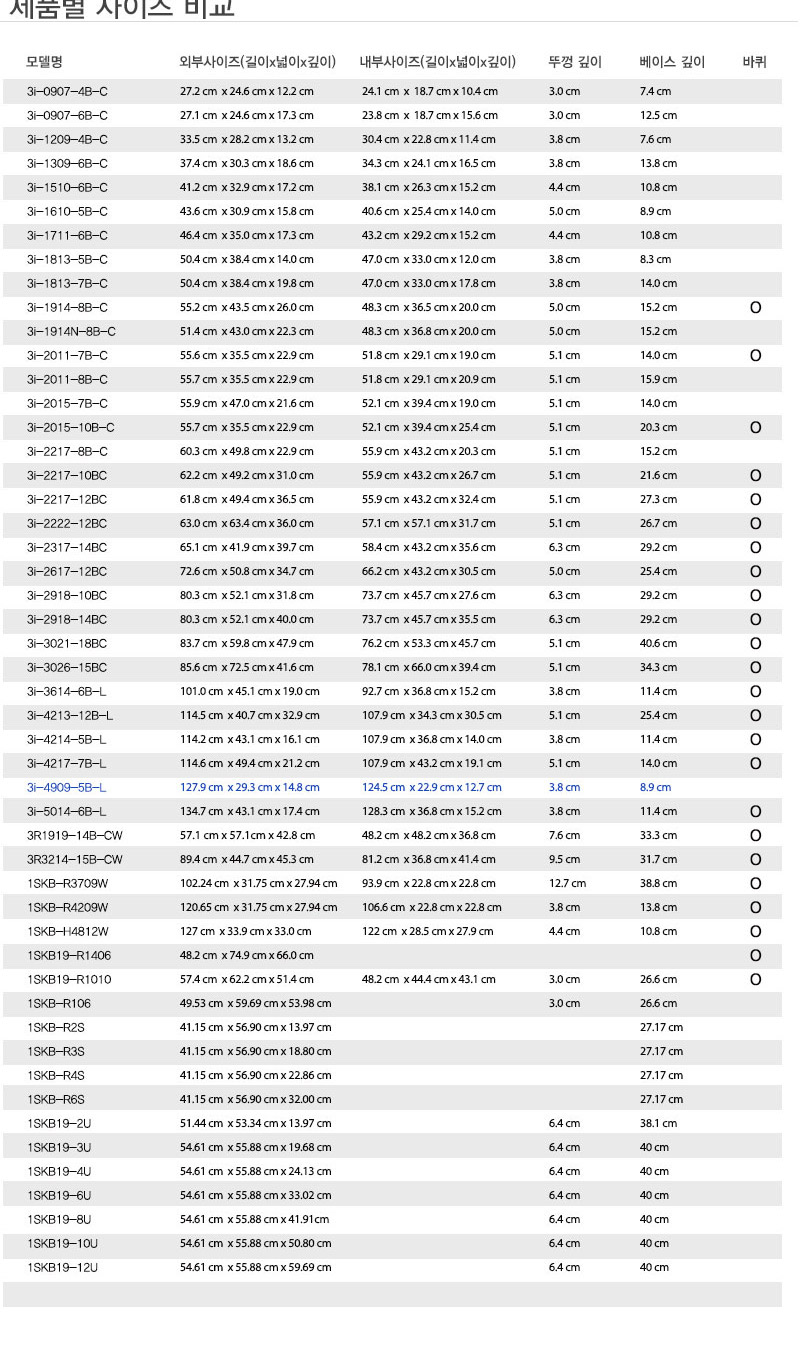Click external size of 1SKB-R106
Image resolution: width=800 pixels, height=1352 pixels.
point(255,1004)
